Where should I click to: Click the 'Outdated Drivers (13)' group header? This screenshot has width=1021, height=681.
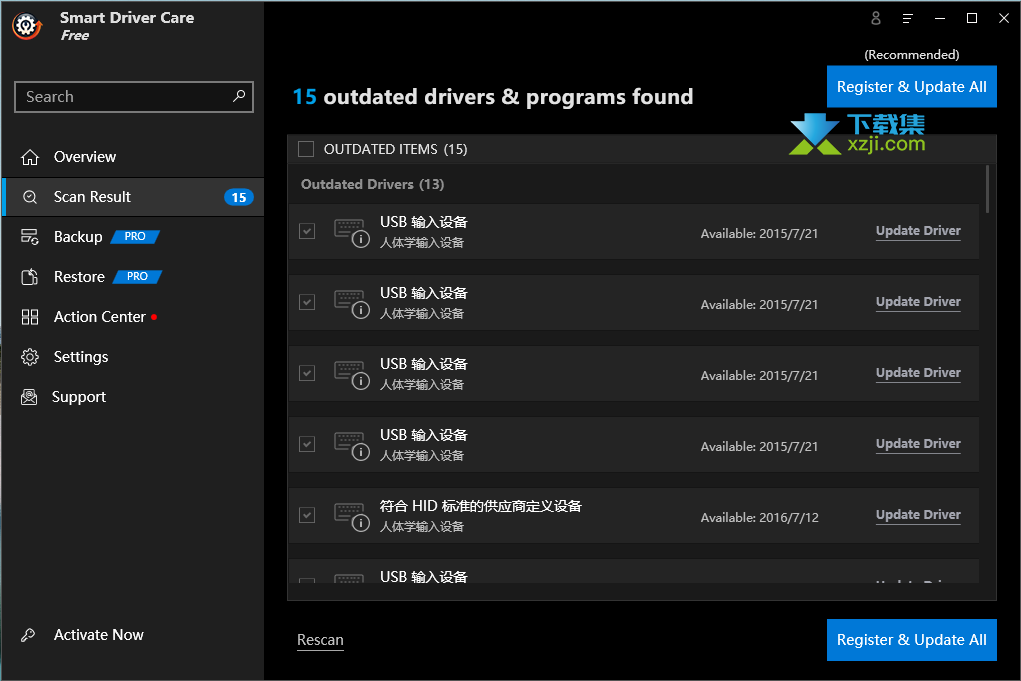[x=372, y=184]
